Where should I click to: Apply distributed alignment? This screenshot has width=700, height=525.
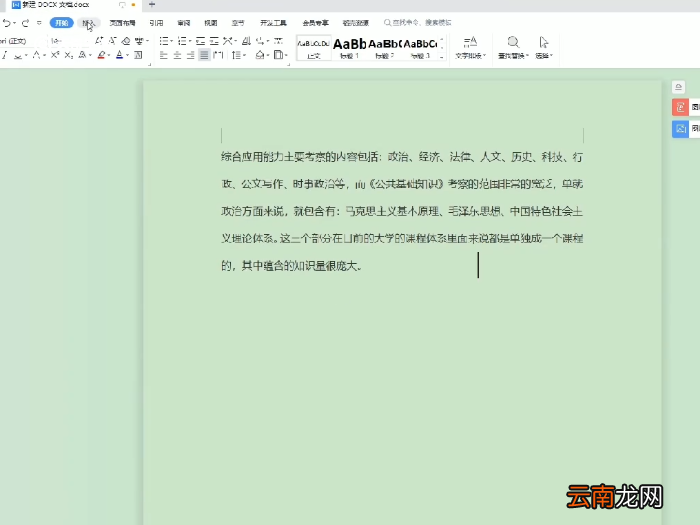218,55
